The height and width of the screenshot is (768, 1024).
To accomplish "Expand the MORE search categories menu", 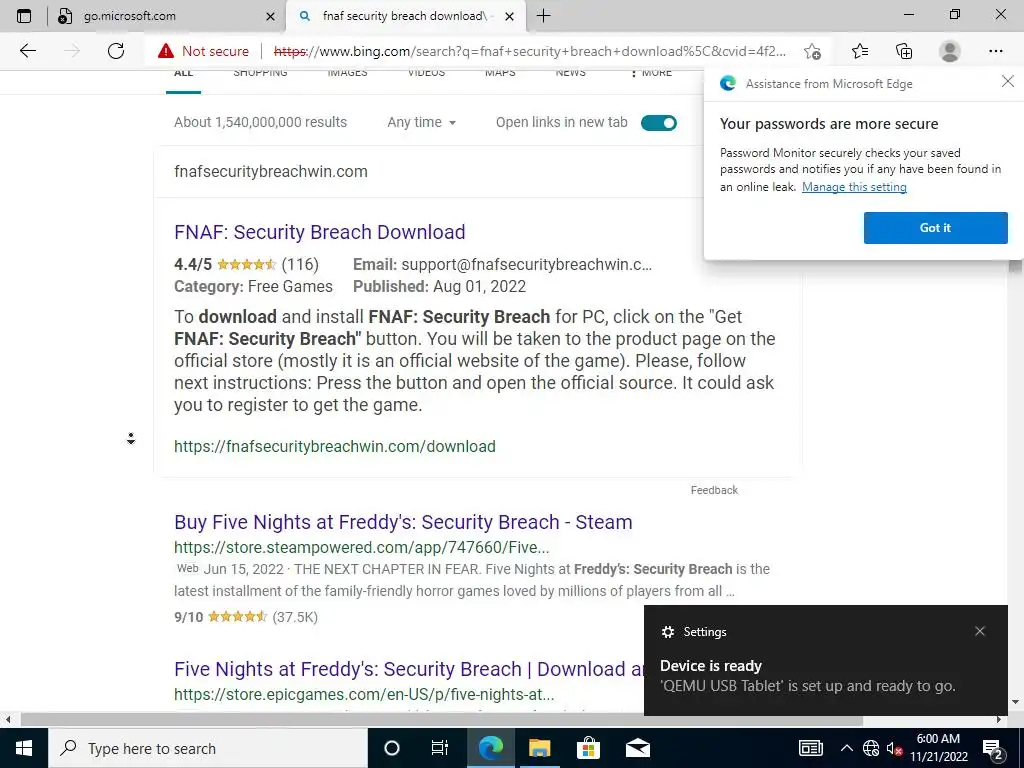I will point(650,72).
